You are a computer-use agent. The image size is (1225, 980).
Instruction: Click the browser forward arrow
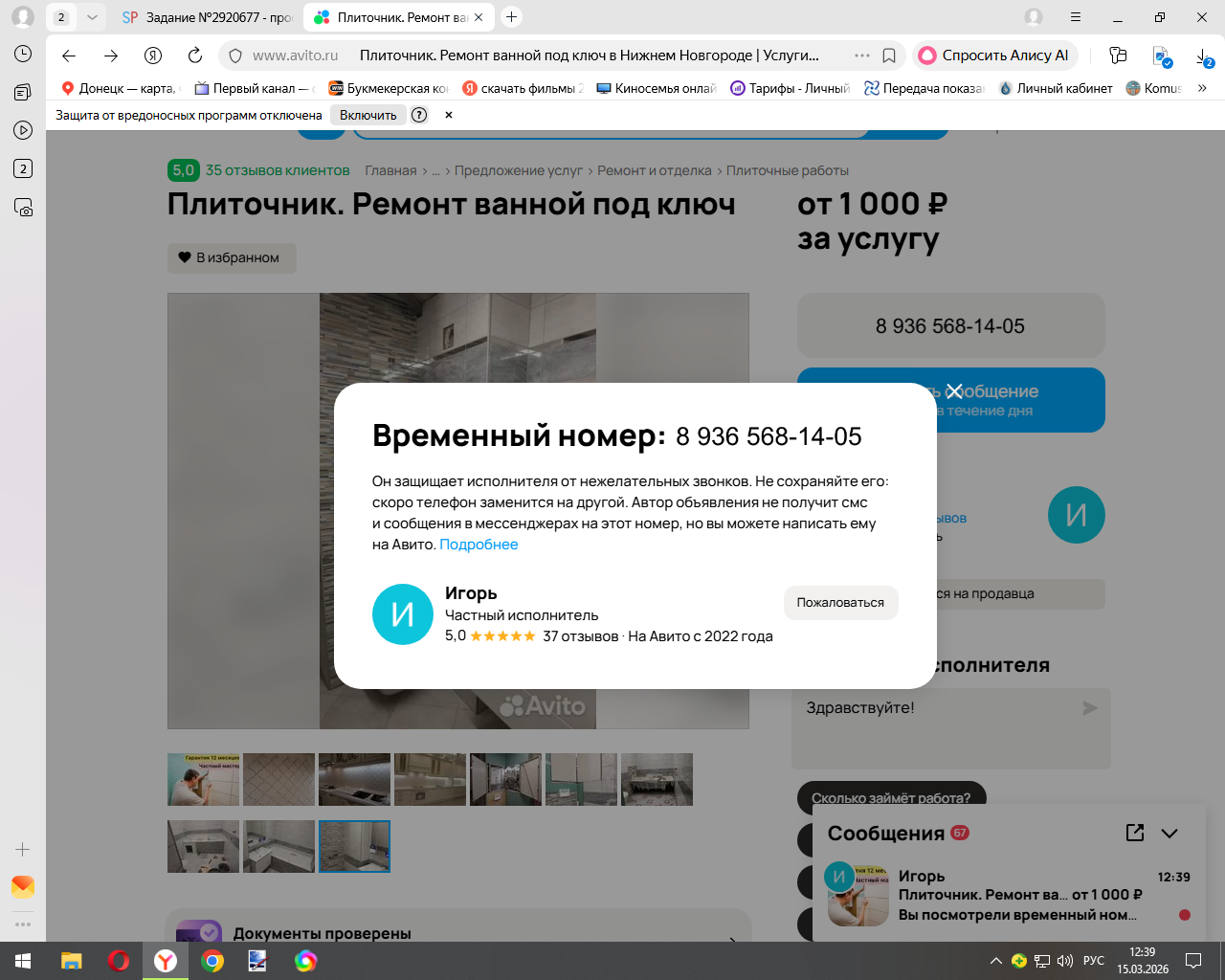[111, 56]
